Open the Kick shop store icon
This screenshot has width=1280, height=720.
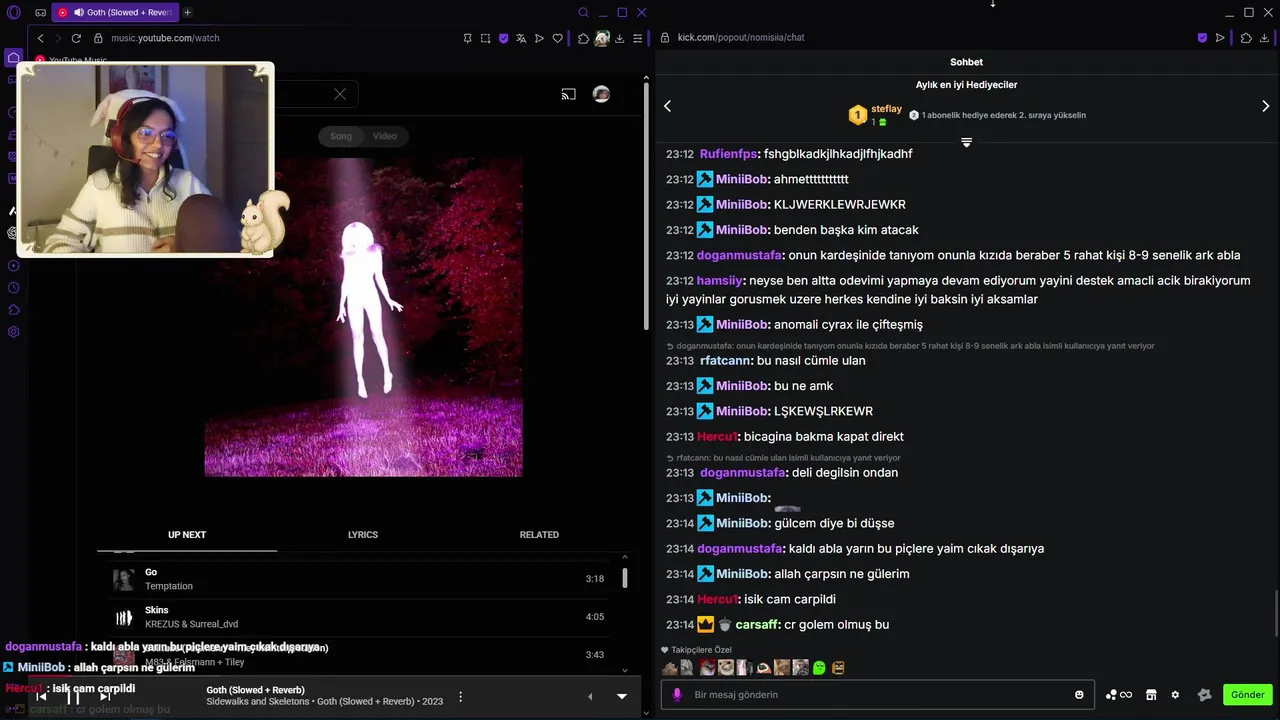pyautogui.click(x=1151, y=694)
